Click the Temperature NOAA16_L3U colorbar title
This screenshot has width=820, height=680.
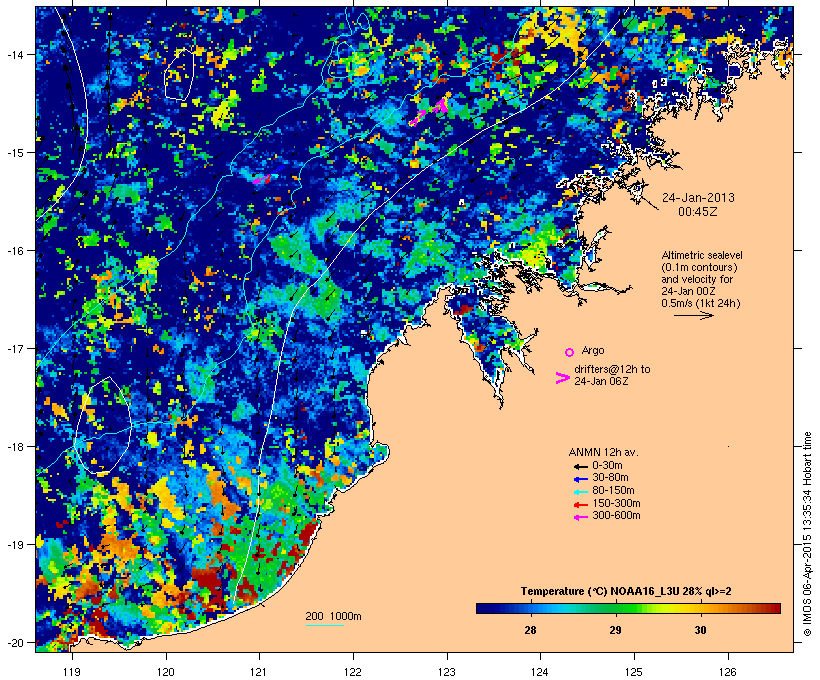pos(626,592)
